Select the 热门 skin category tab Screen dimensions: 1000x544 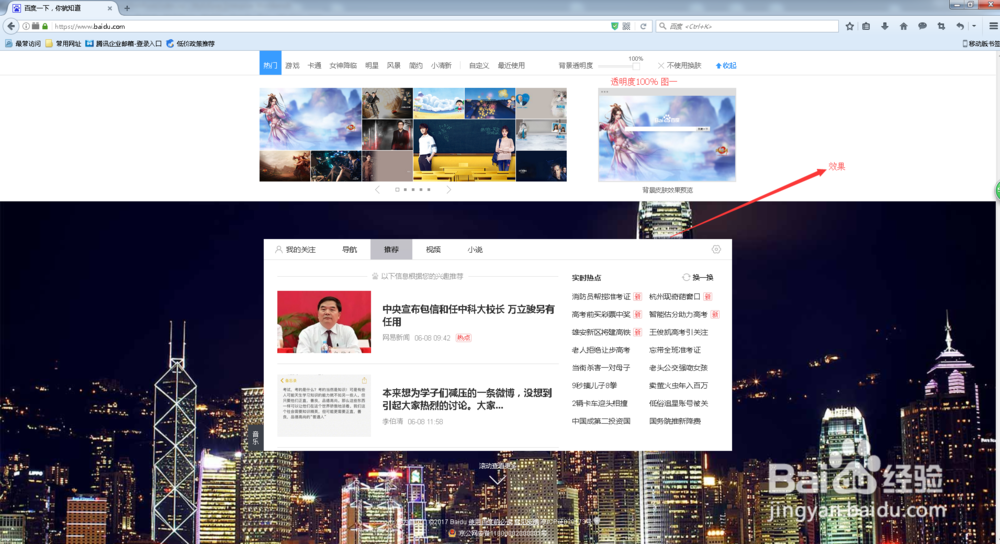click(x=270, y=65)
